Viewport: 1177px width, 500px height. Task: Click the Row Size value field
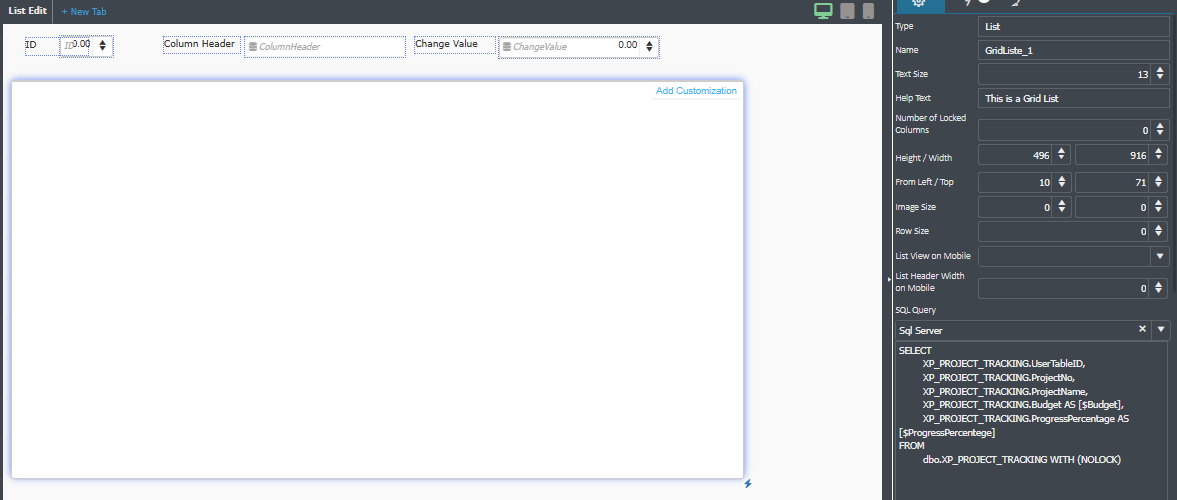pyautogui.click(x=1064, y=231)
